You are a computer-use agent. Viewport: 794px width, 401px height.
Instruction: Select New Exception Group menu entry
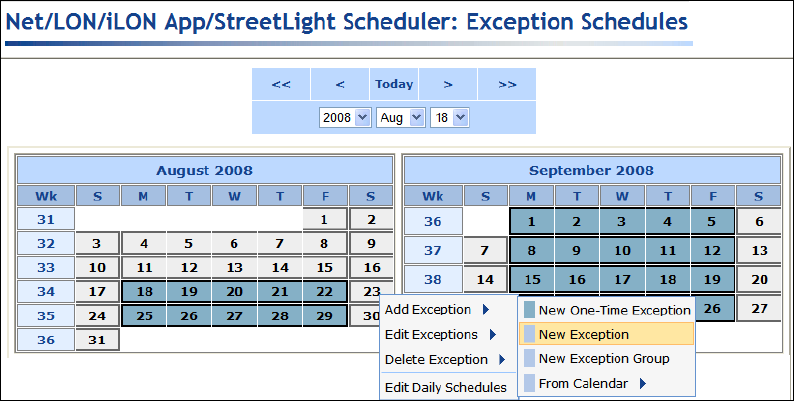[x=604, y=358]
